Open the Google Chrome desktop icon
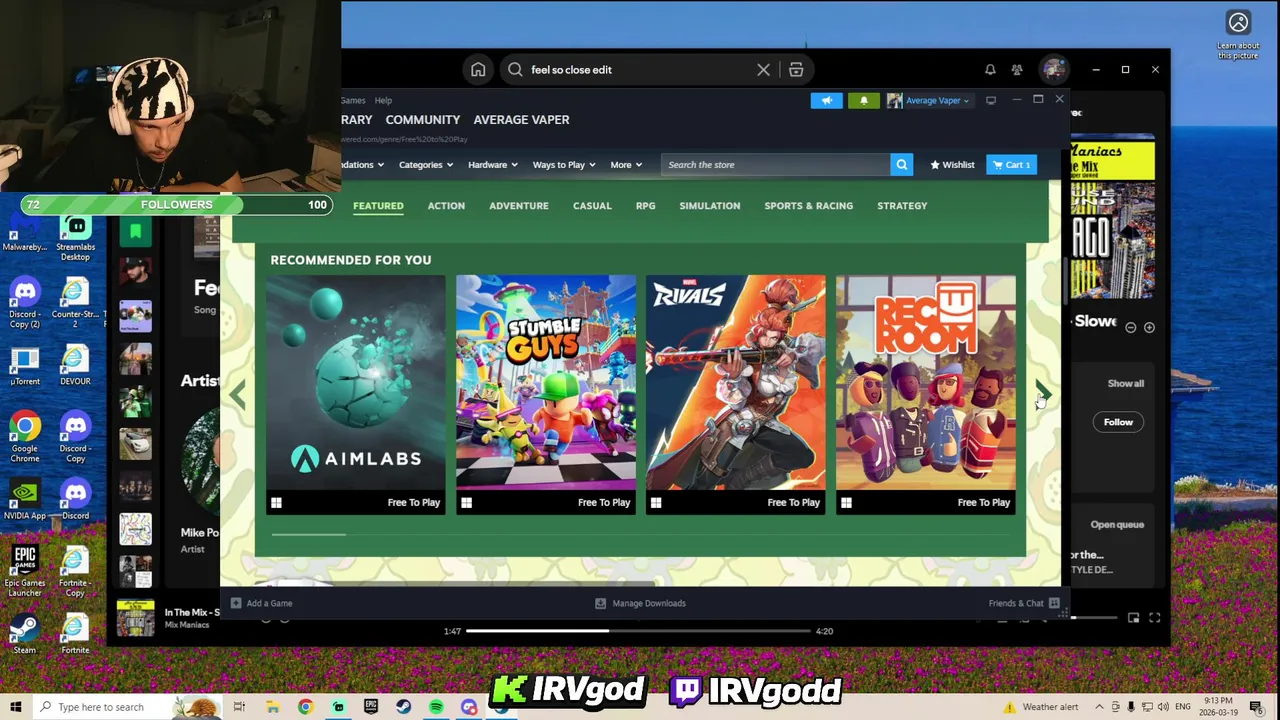This screenshot has width=1280, height=720. pos(25,438)
